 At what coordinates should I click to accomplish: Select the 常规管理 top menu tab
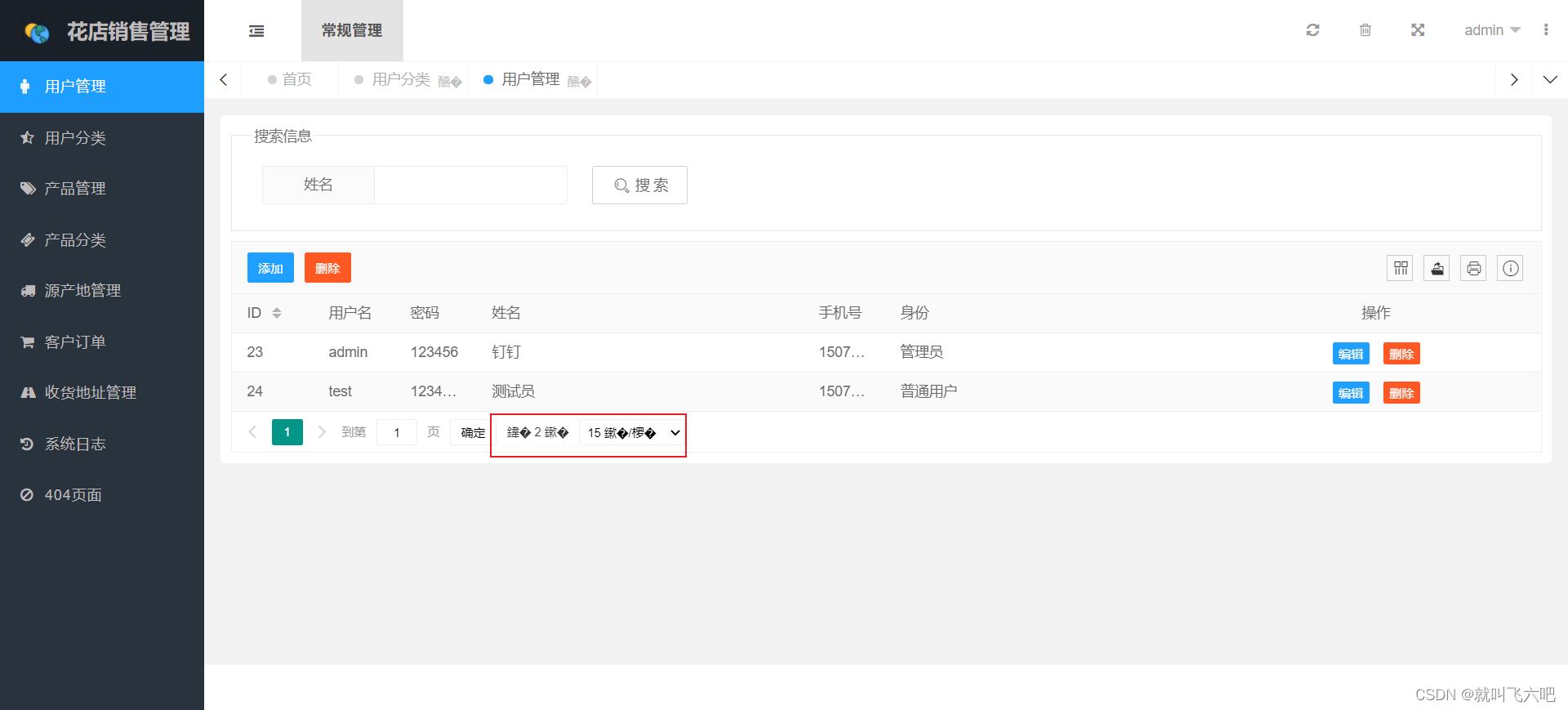[x=352, y=30]
